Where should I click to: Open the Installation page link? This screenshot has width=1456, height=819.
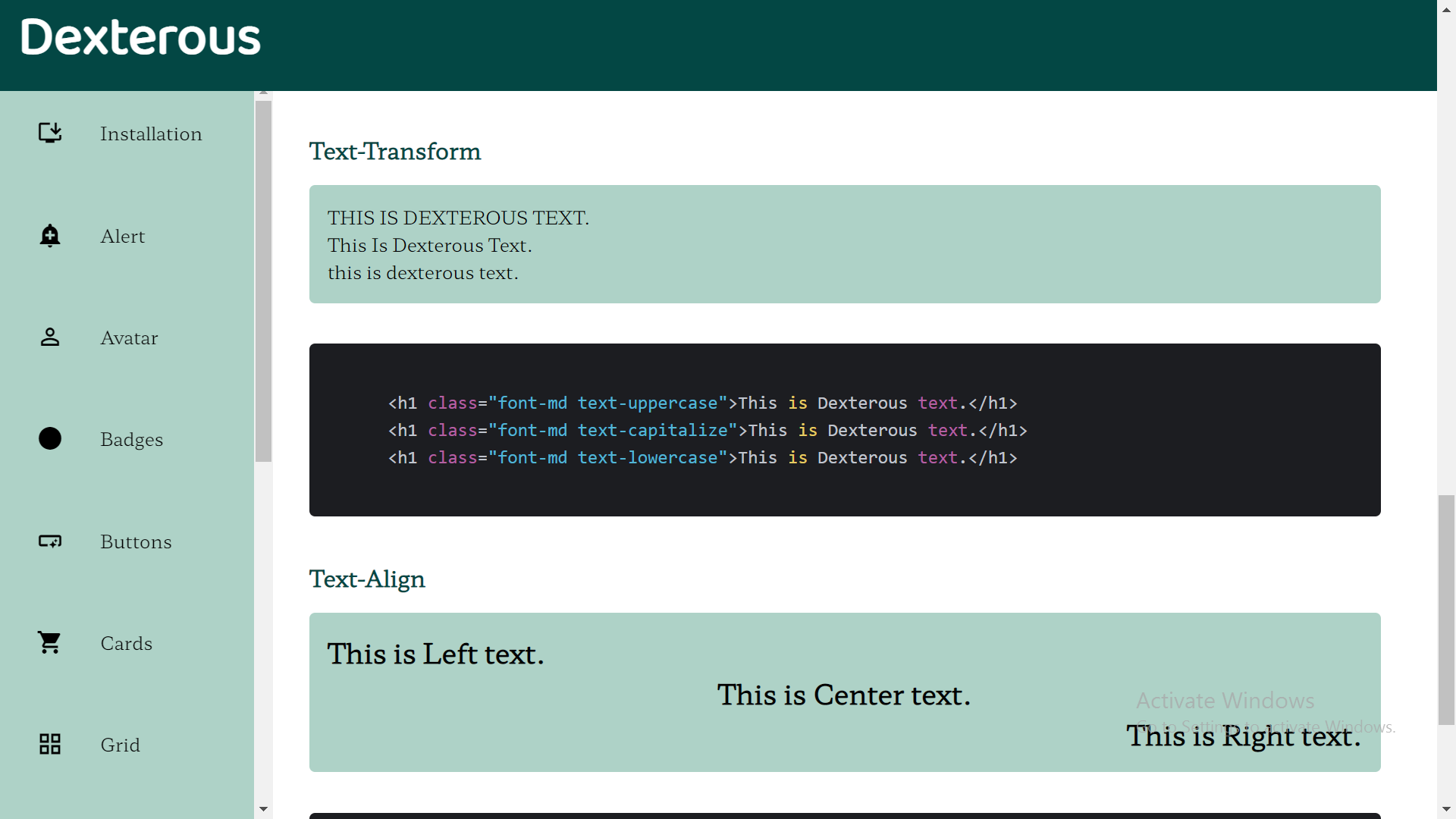point(151,134)
